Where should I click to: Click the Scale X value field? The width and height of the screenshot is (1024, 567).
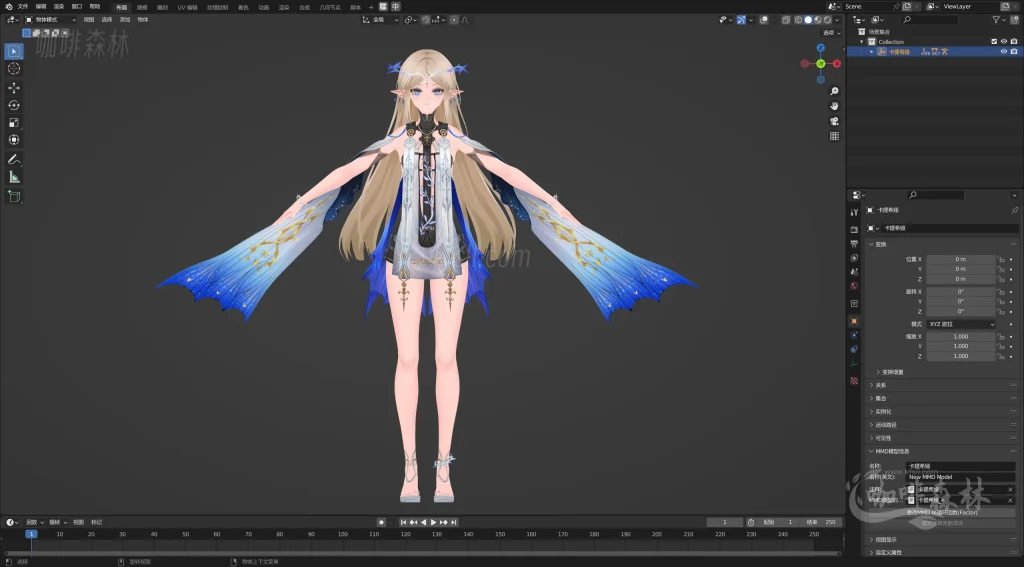coord(961,336)
